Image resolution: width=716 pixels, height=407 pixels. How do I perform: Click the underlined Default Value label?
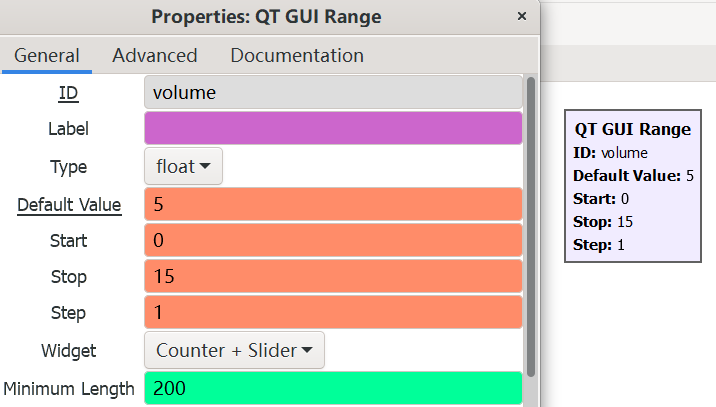click(69, 205)
